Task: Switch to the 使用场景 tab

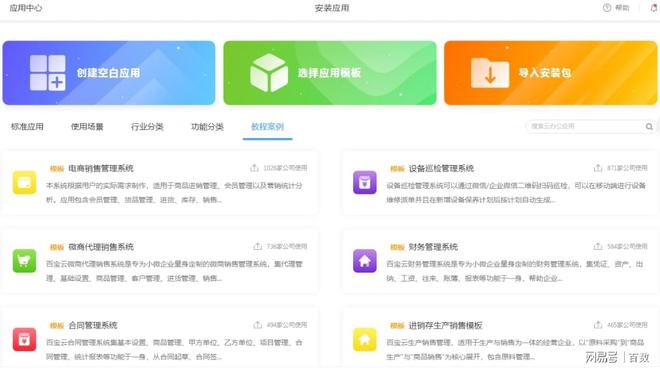Action: 87,127
